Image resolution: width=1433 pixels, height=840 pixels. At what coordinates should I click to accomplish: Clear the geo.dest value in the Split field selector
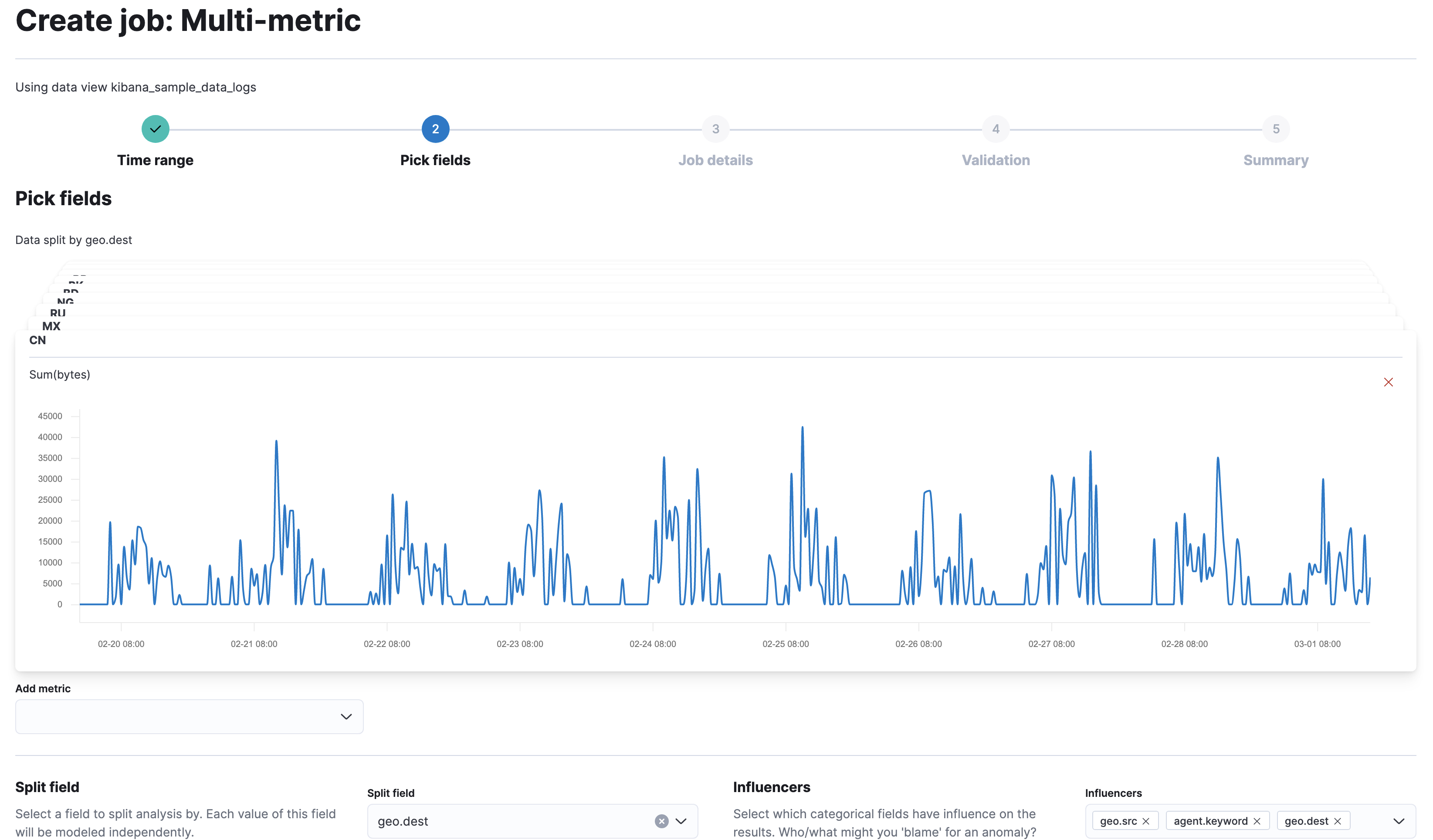click(661, 821)
